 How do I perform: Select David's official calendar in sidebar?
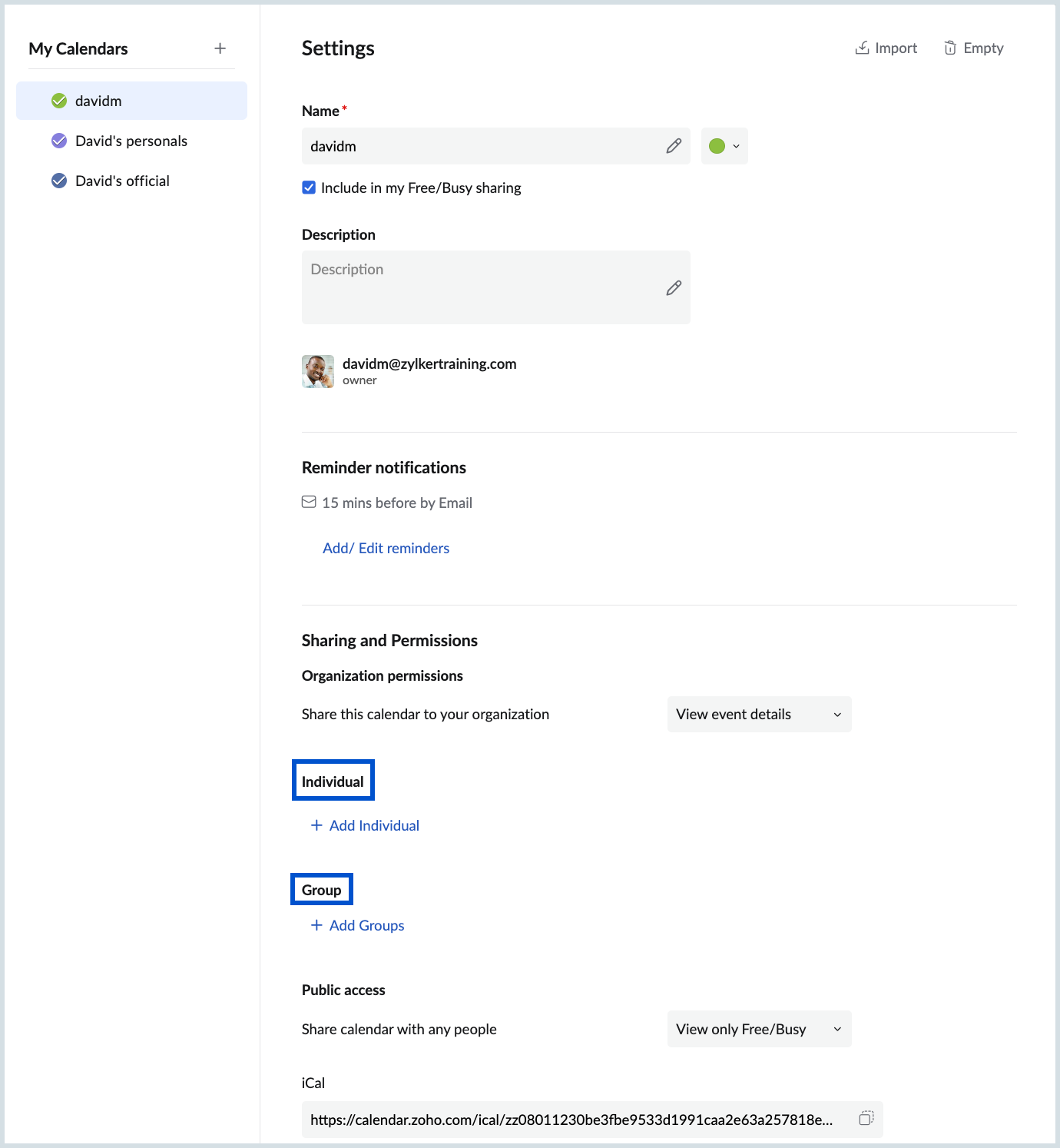[122, 180]
